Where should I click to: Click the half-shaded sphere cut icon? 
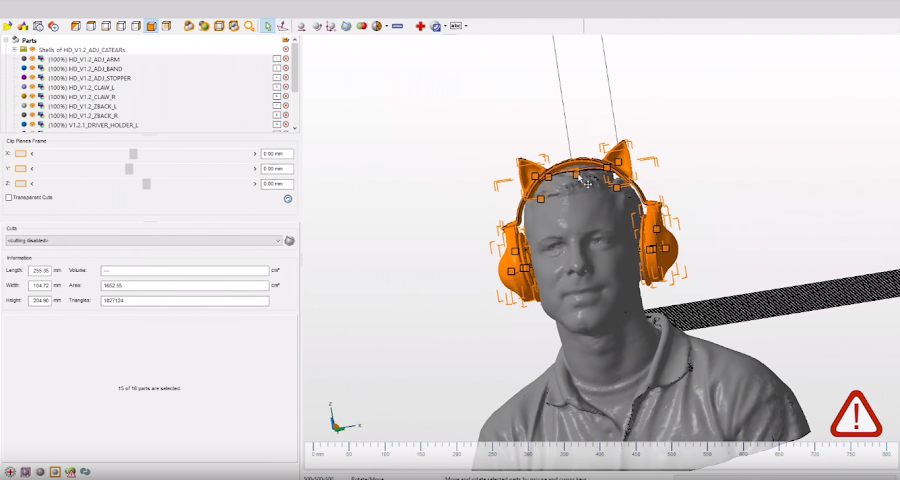[377, 26]
